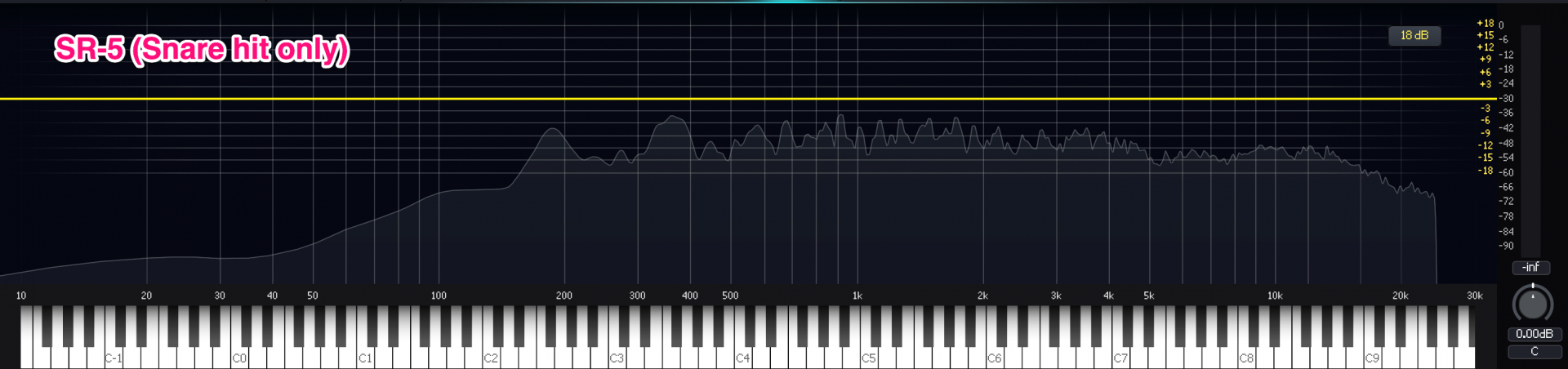Click the output gain knob
The width and height of the screenshot is (1568, 369).
1533,304
